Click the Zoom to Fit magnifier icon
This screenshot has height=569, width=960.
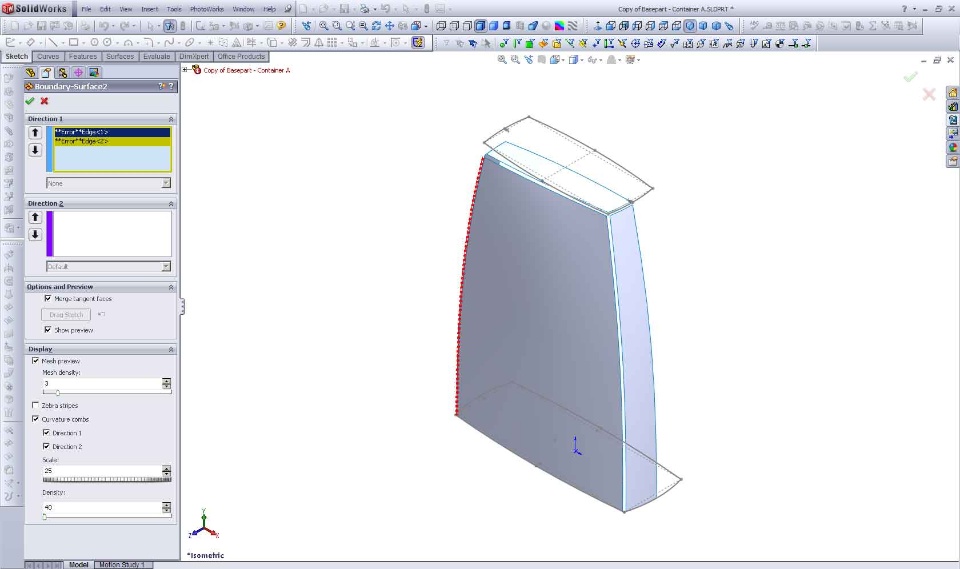(x=323, y=26)
